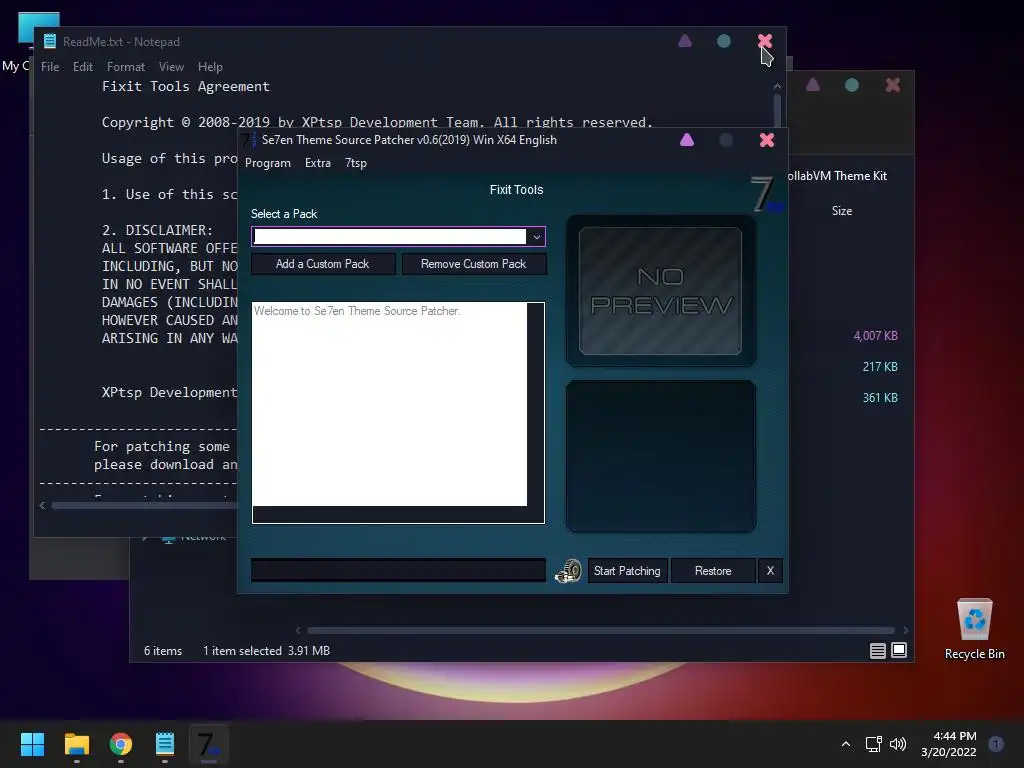Viewport: 1024px width, 768px height.
Task: Minimize the File Explorer window behind
Action: (812, 85)
